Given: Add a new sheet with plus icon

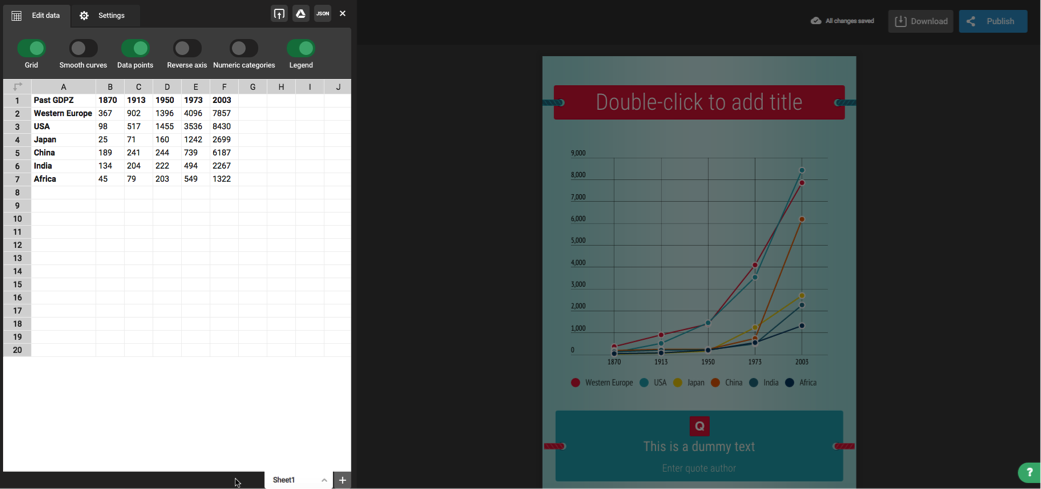Looking at the screenshot, I should pos(342,480).
